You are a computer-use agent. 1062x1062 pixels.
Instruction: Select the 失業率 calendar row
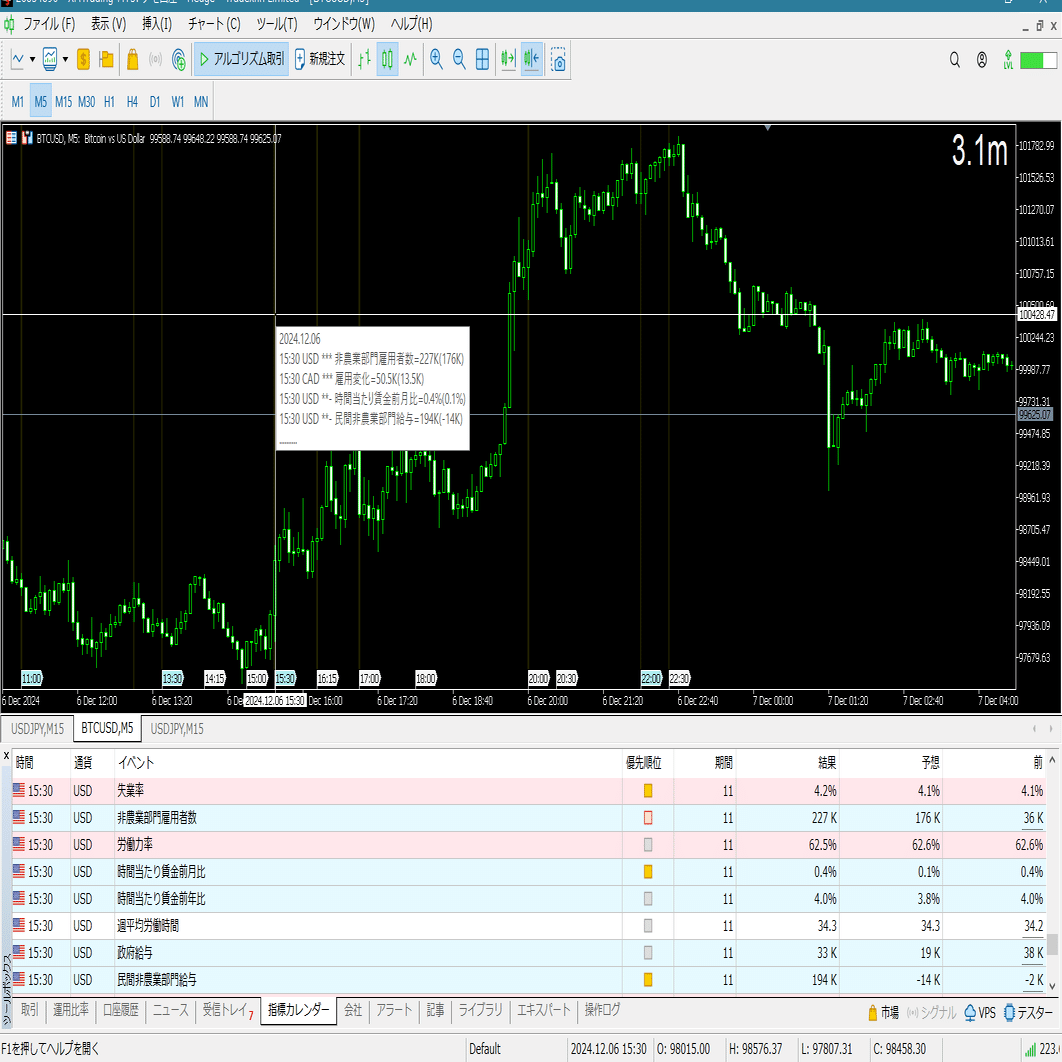[529, 790]
